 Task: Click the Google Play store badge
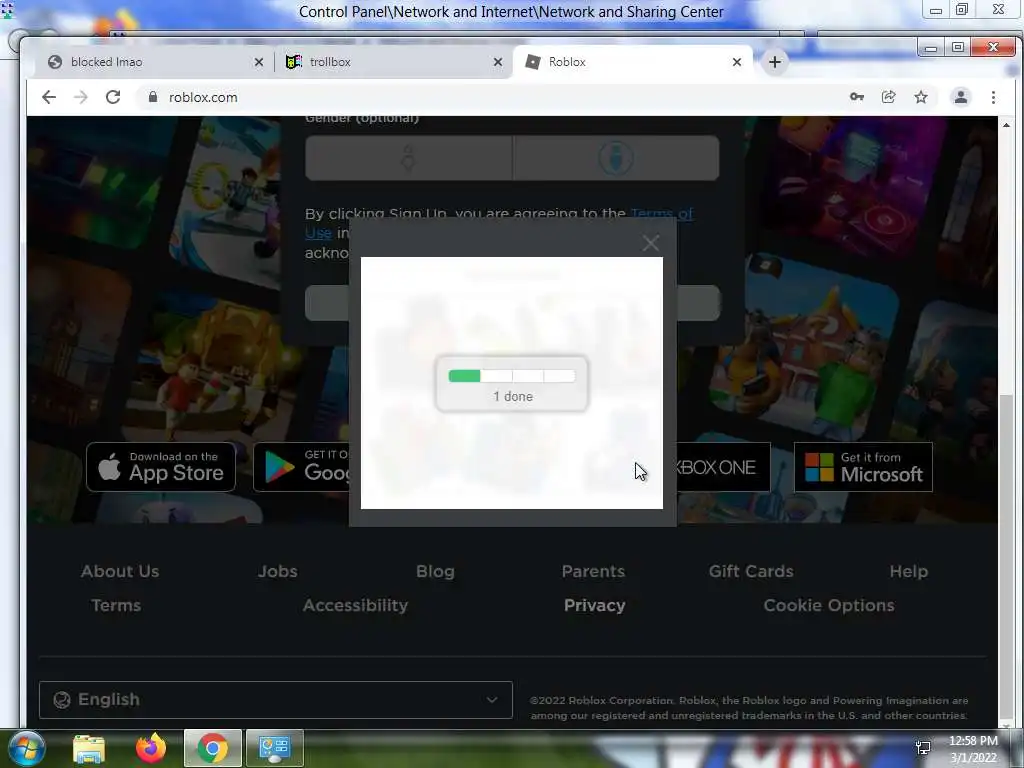(302, 467)
